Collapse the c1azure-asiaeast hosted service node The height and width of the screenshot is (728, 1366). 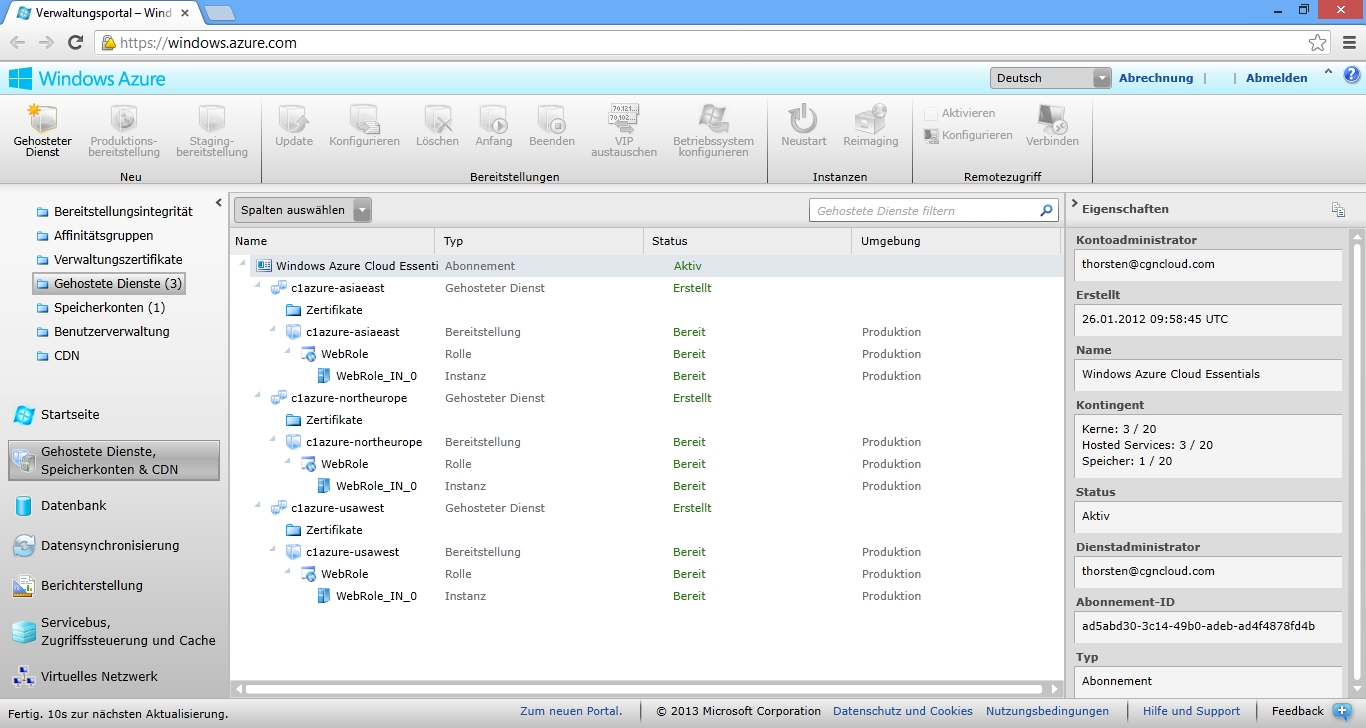(258, 287)
